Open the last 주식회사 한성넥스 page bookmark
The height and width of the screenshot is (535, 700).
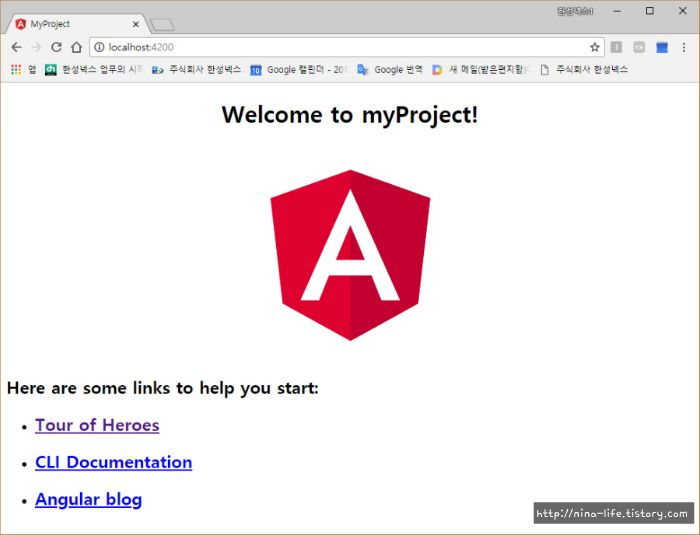tap(583, 69)
